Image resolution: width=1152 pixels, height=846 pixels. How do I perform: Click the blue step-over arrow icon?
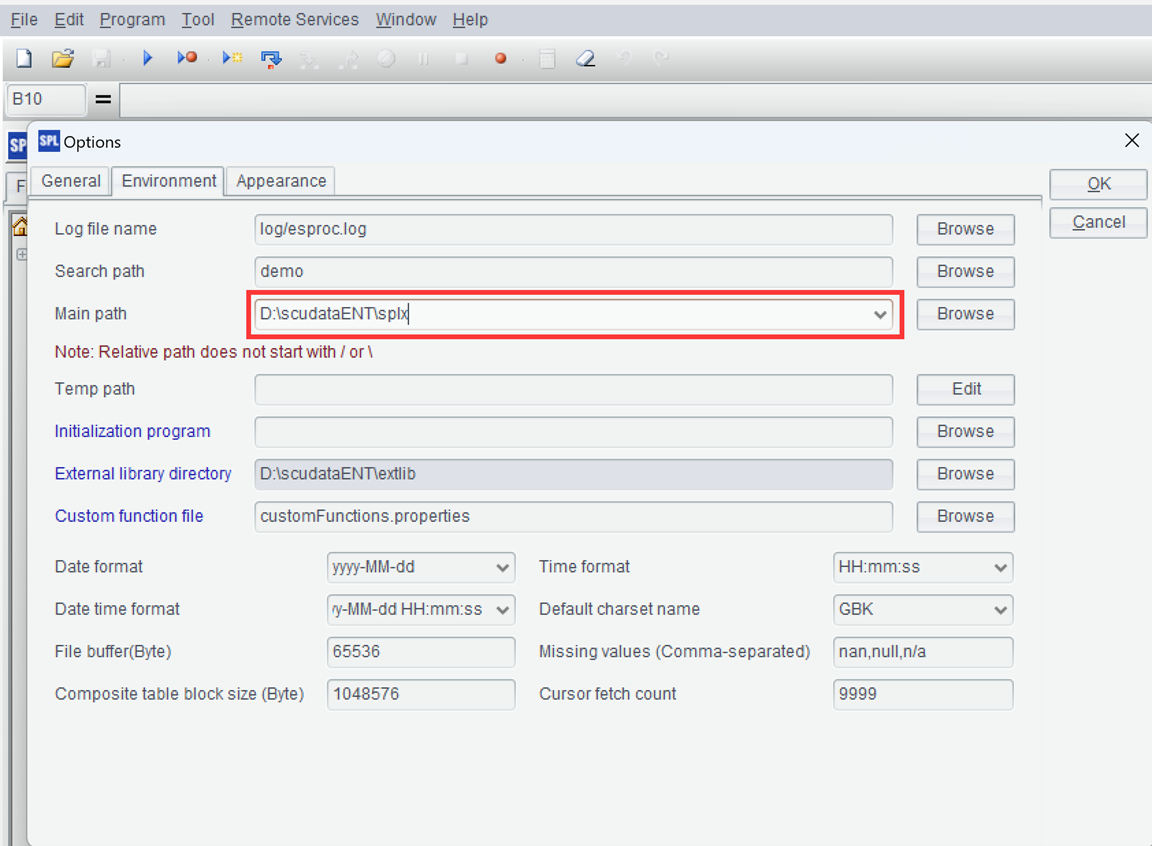(x=271, y=59)
